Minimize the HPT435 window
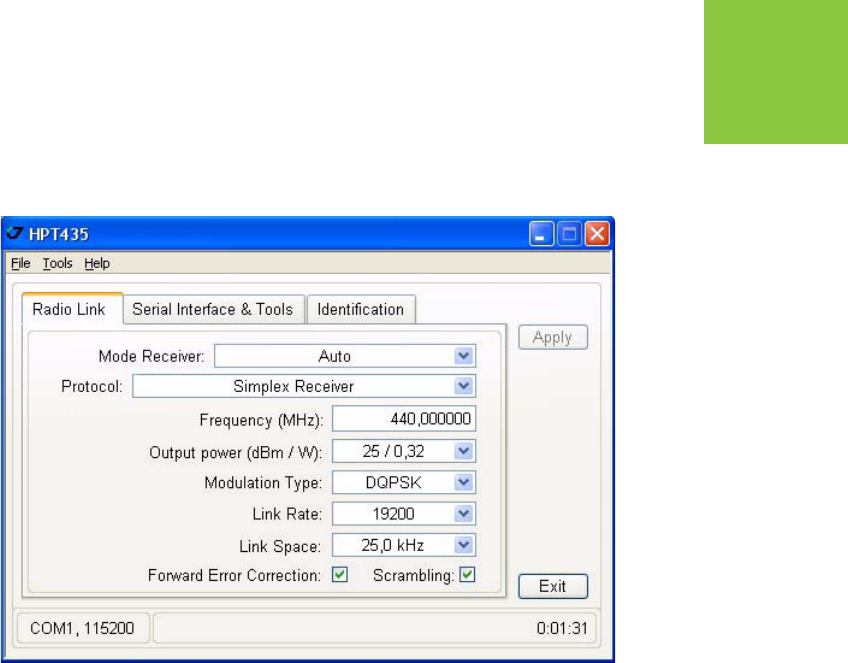848x663 pixels. click(x=541, y=234)
